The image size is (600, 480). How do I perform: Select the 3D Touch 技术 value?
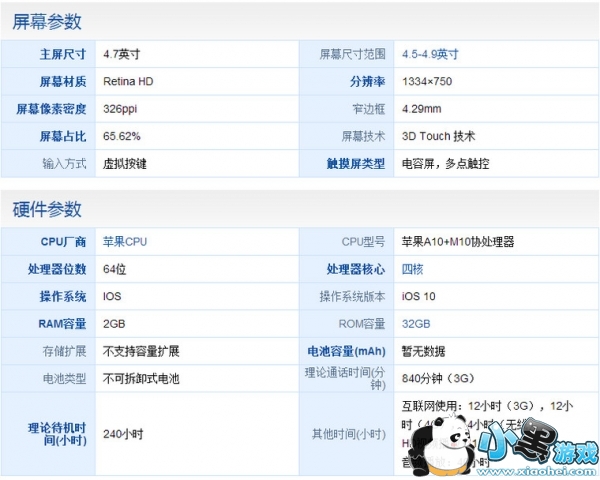(439, 136)
